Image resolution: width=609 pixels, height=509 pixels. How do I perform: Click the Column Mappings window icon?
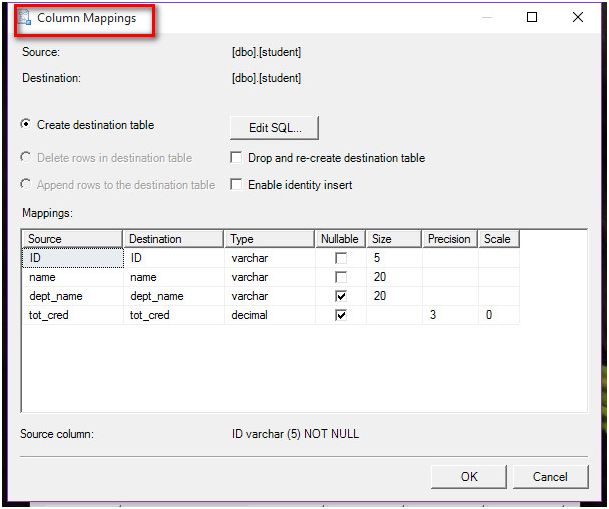tap(25, 18)
